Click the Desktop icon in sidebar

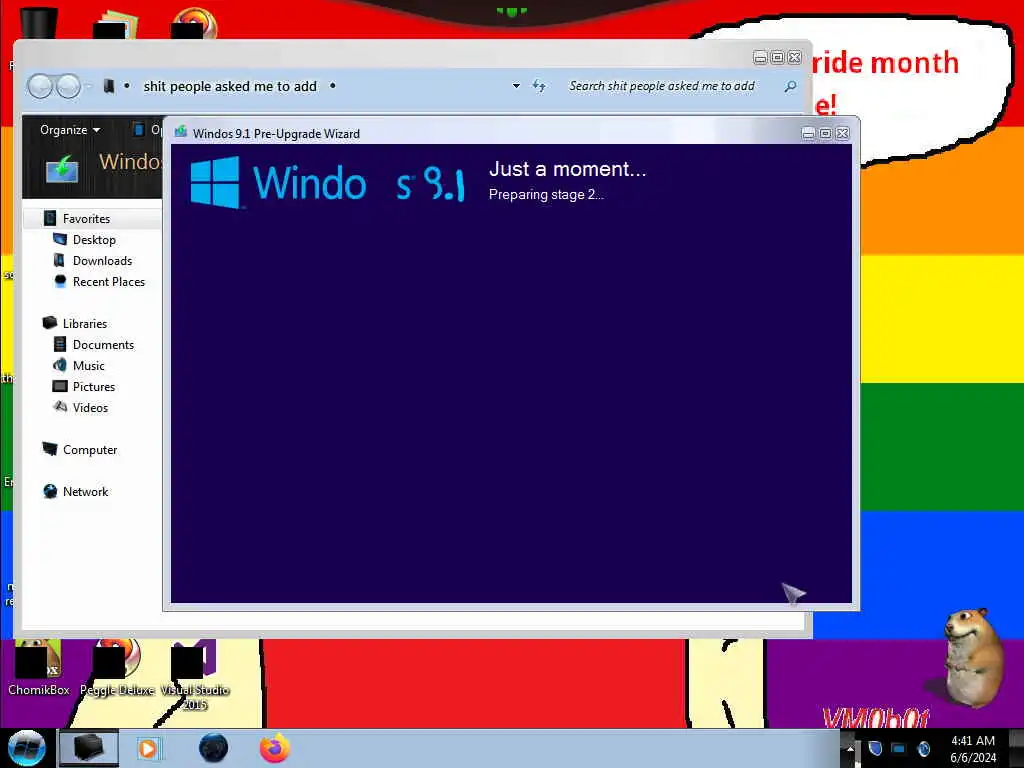tap(59, 239)
